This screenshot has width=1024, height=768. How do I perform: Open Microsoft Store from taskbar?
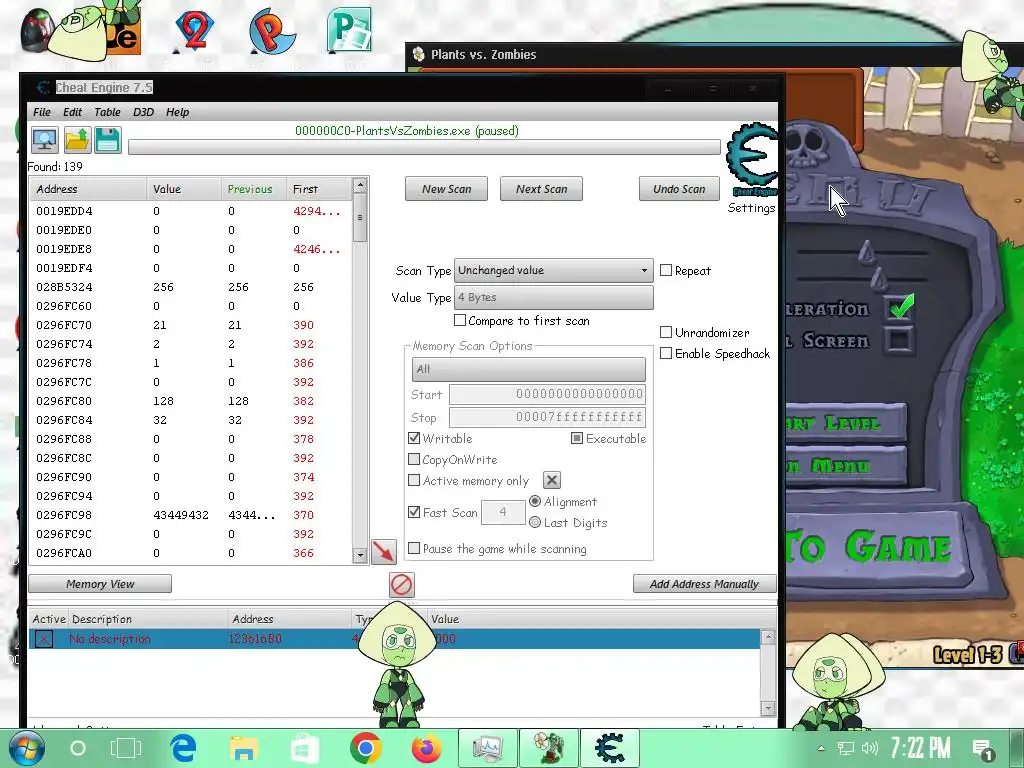[304, 748]
